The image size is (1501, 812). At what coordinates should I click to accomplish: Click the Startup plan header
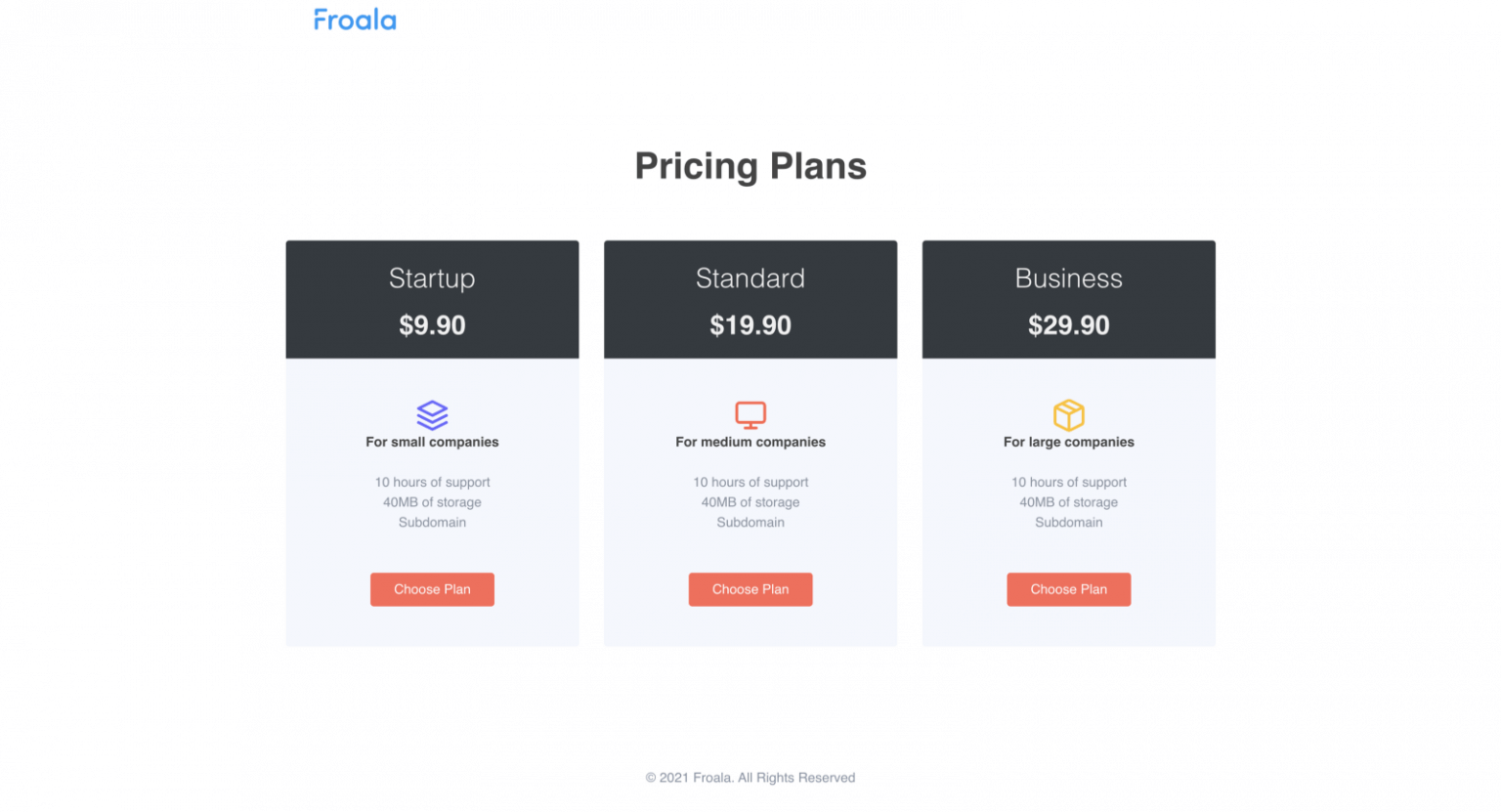432,278
